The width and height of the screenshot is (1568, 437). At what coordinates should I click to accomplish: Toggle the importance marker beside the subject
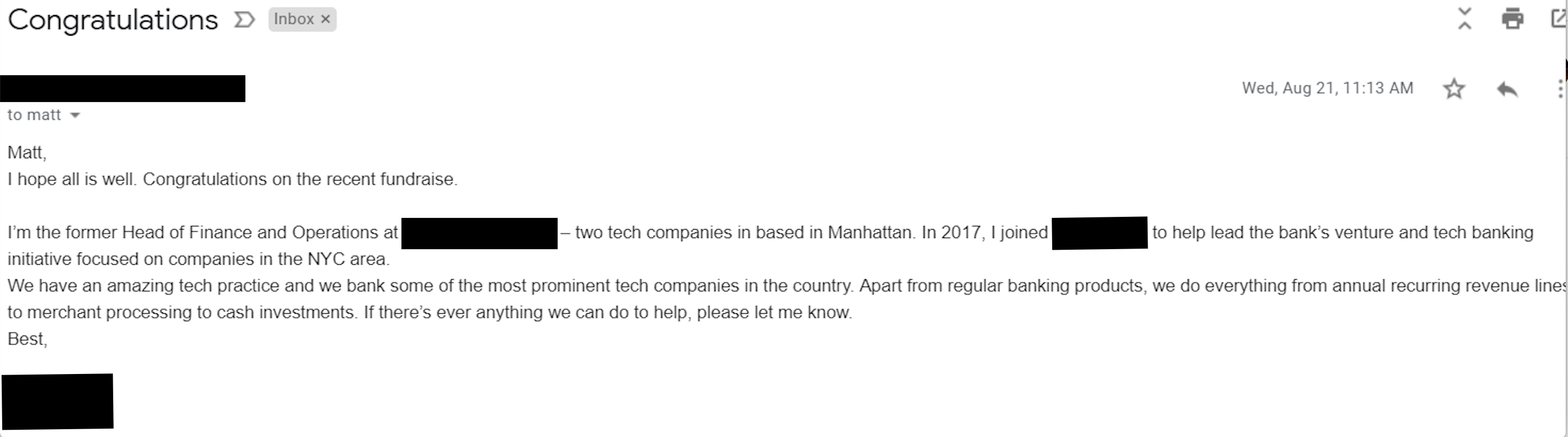point(244,20)
